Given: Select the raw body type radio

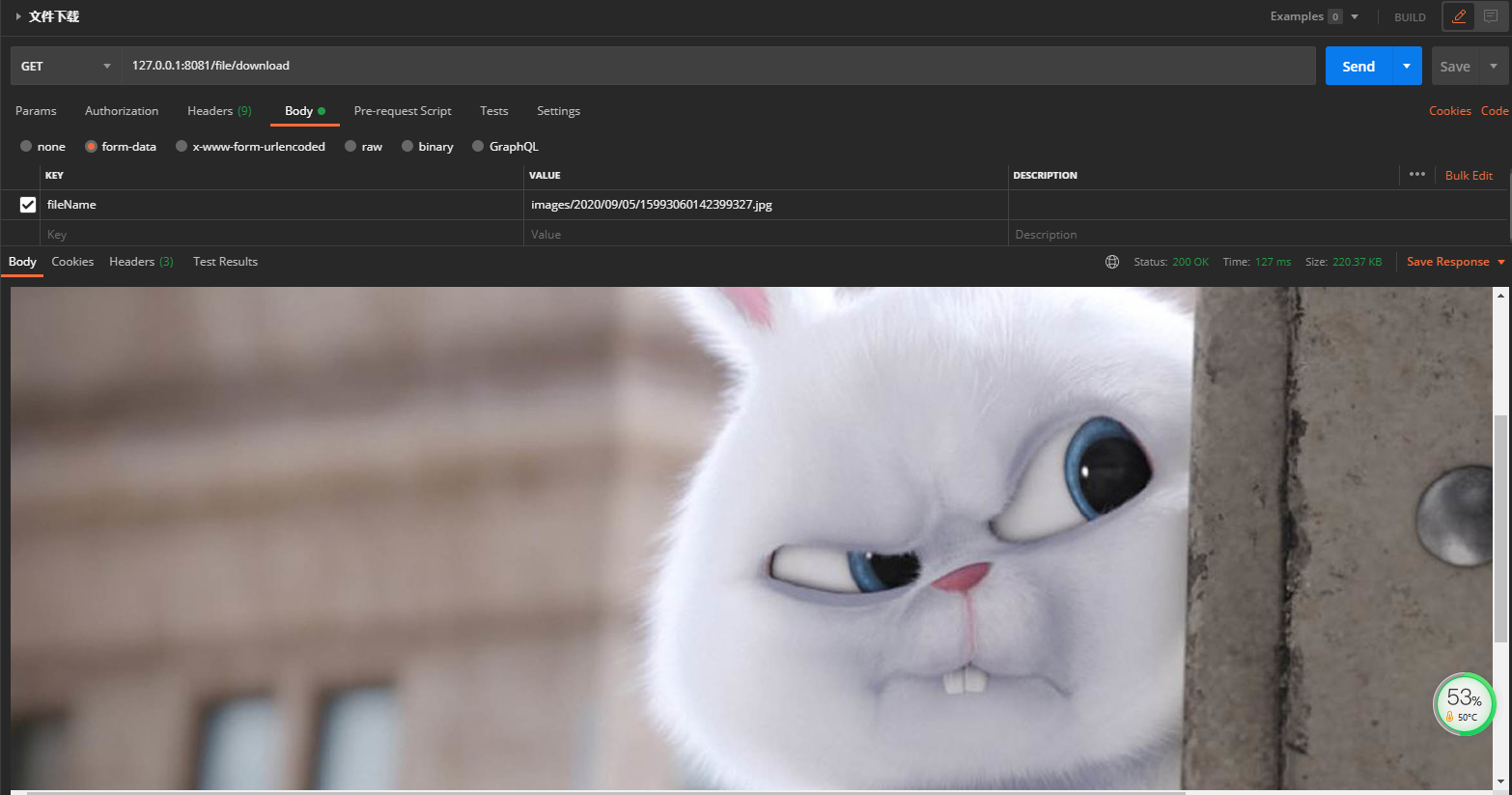Looking at the screenshot, I should point(350,147).
